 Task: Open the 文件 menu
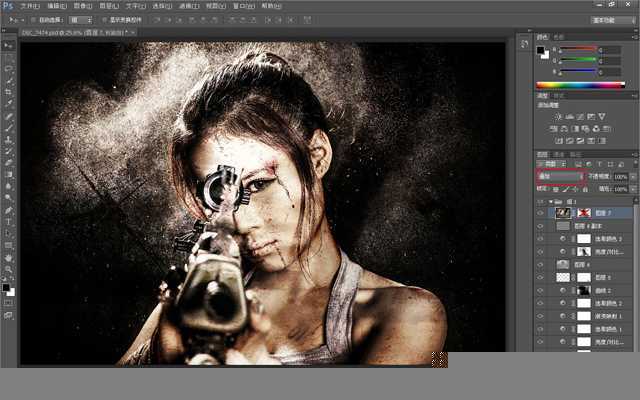29,6
